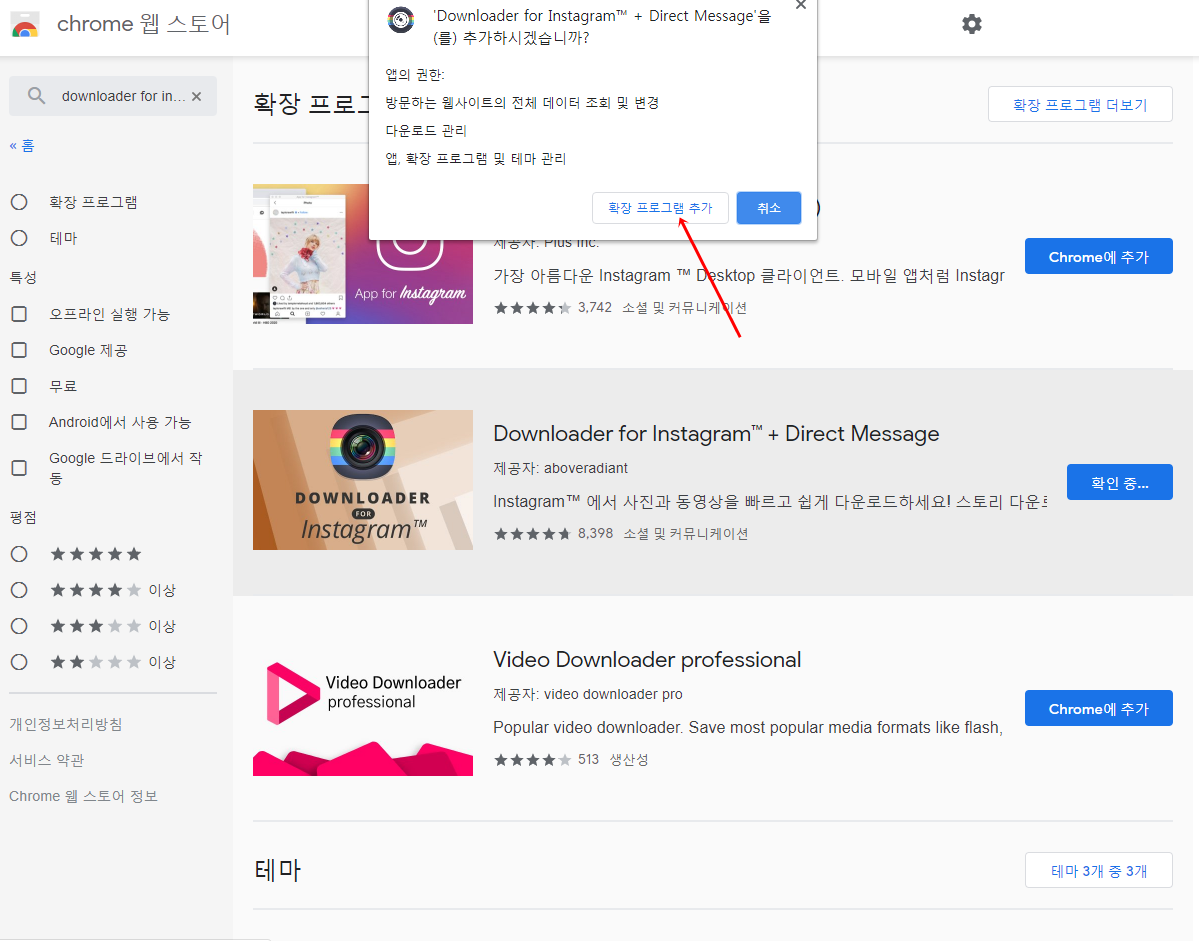This screenshot has width=1199, height=941.
Task: Open App for Instagram thumbnail
Action: pos(362,254)
